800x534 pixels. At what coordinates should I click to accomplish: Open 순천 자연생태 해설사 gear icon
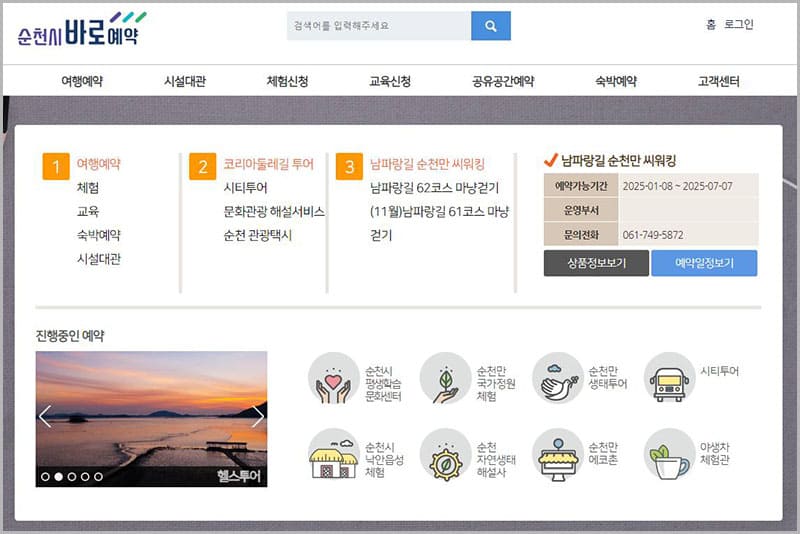pos(446,454)
